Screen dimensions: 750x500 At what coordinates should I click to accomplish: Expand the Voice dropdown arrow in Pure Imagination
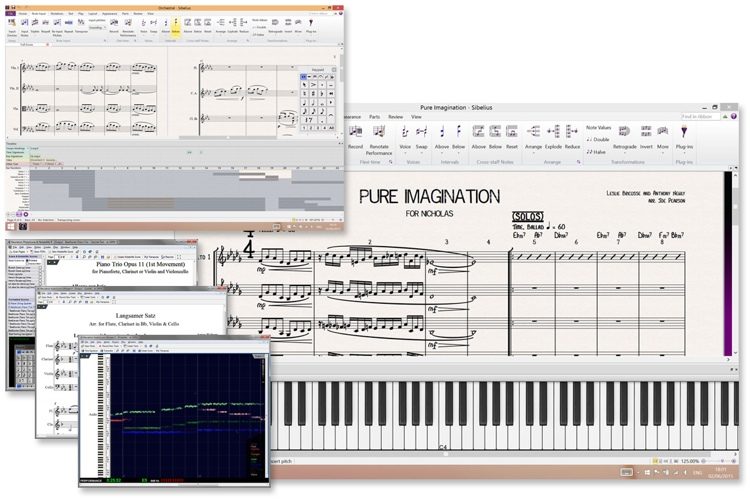[405, 153]
